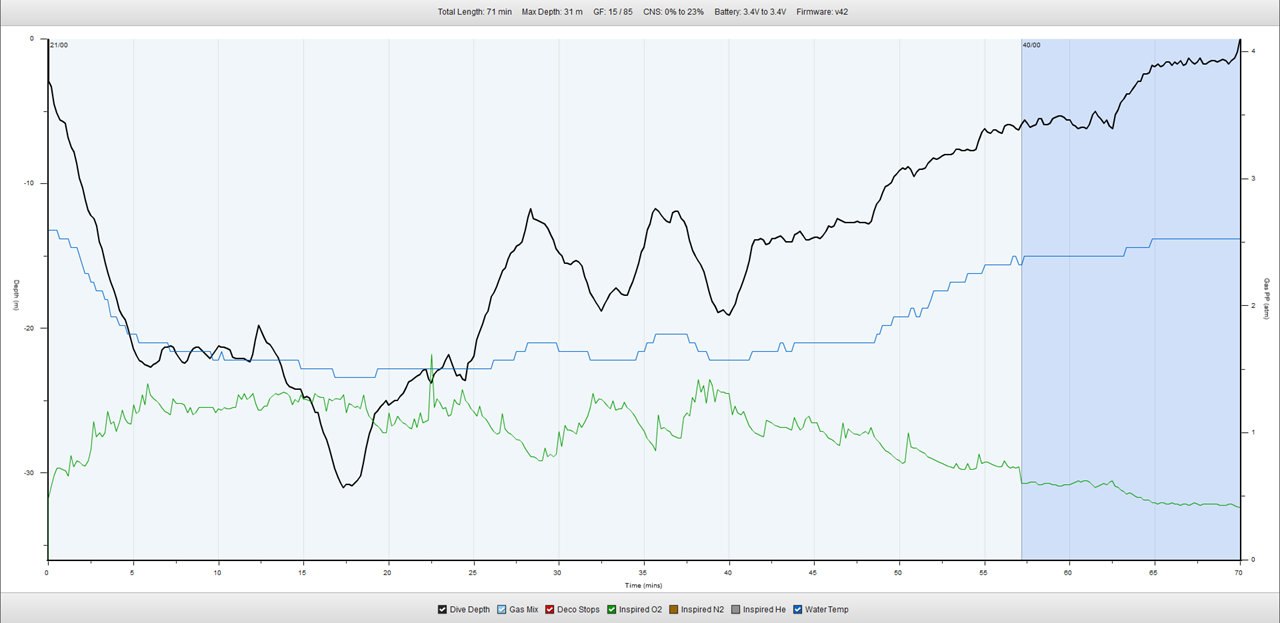Click the Firmware: v42 label
1280x623 pixels.
[823, 12]
